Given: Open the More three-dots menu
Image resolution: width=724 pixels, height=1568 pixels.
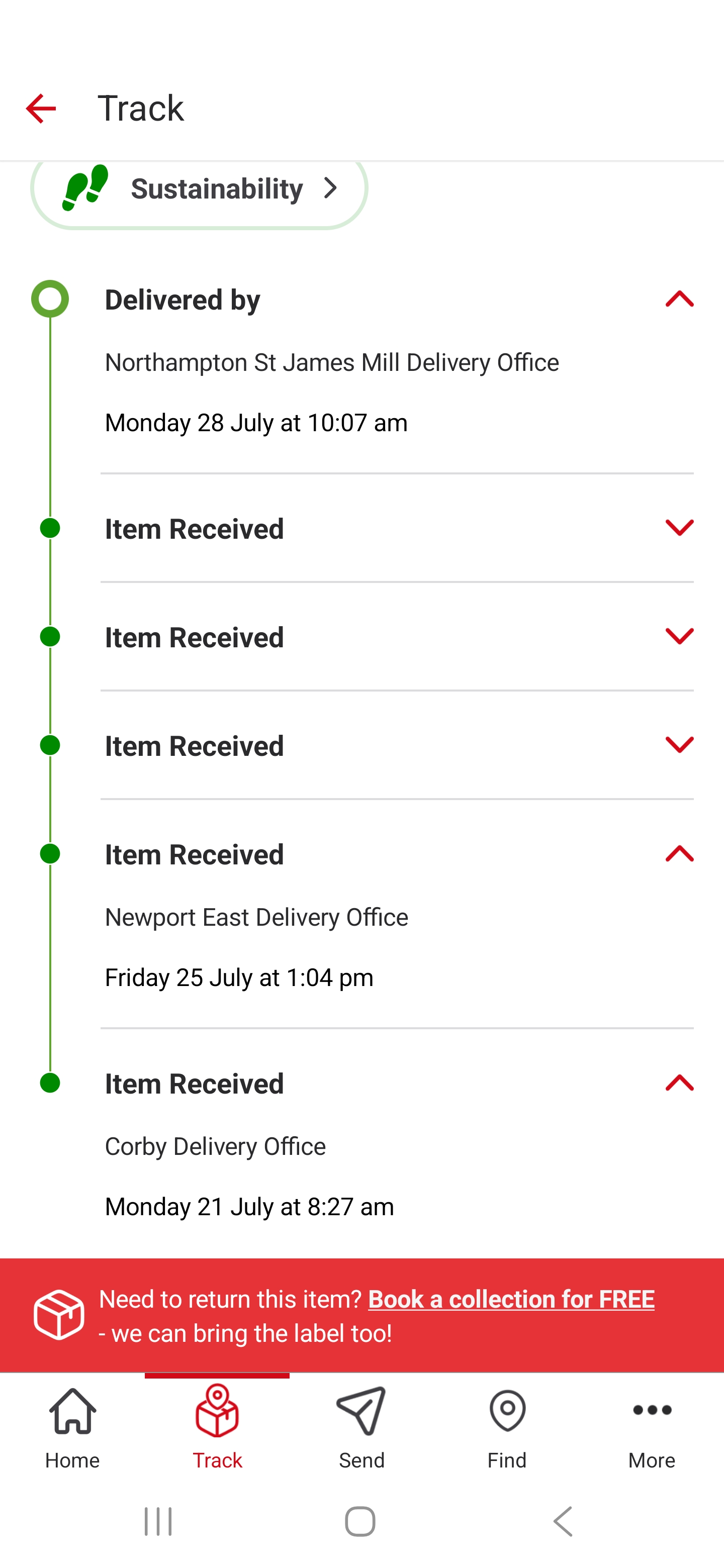Looking at the screenshot, I should click(x=652, y=1410).
